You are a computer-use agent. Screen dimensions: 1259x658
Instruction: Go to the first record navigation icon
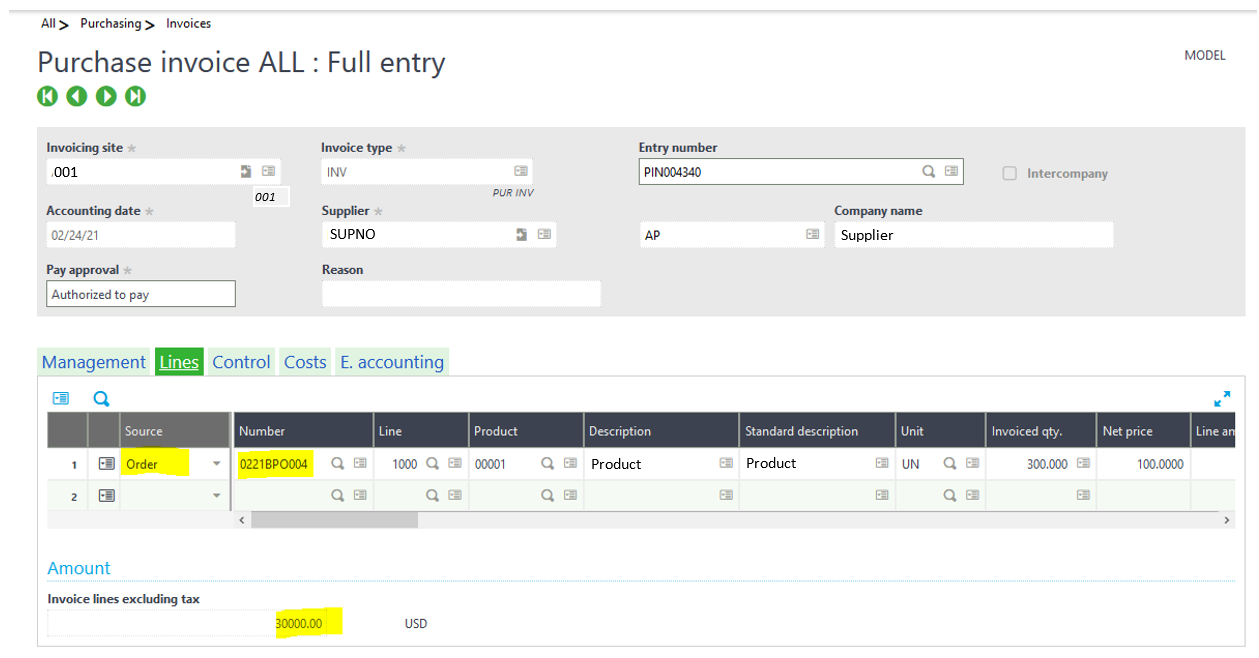pos(47,96)
